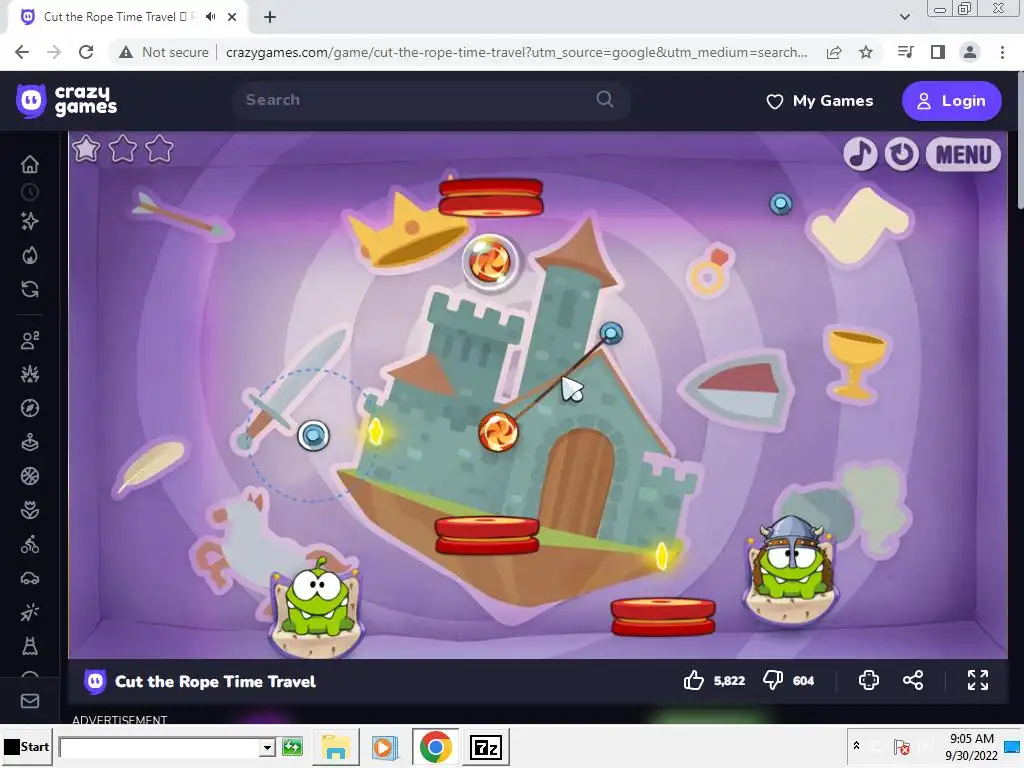Image resolution: width=1024 pixels, height=768 pixels.
Task: Share the game via share icon
Action: 913,680
